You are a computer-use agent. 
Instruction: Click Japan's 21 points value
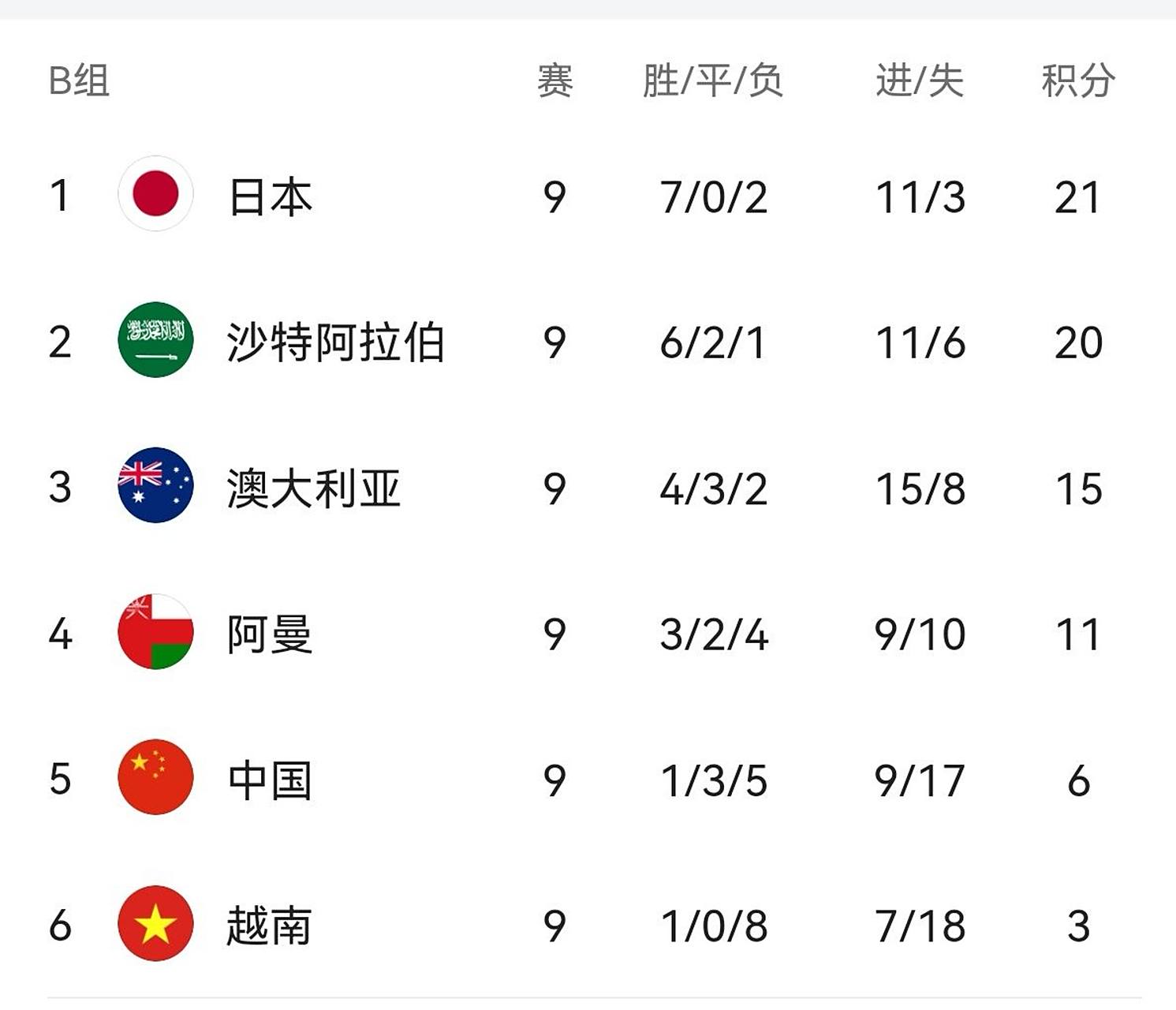[1077, 197]
